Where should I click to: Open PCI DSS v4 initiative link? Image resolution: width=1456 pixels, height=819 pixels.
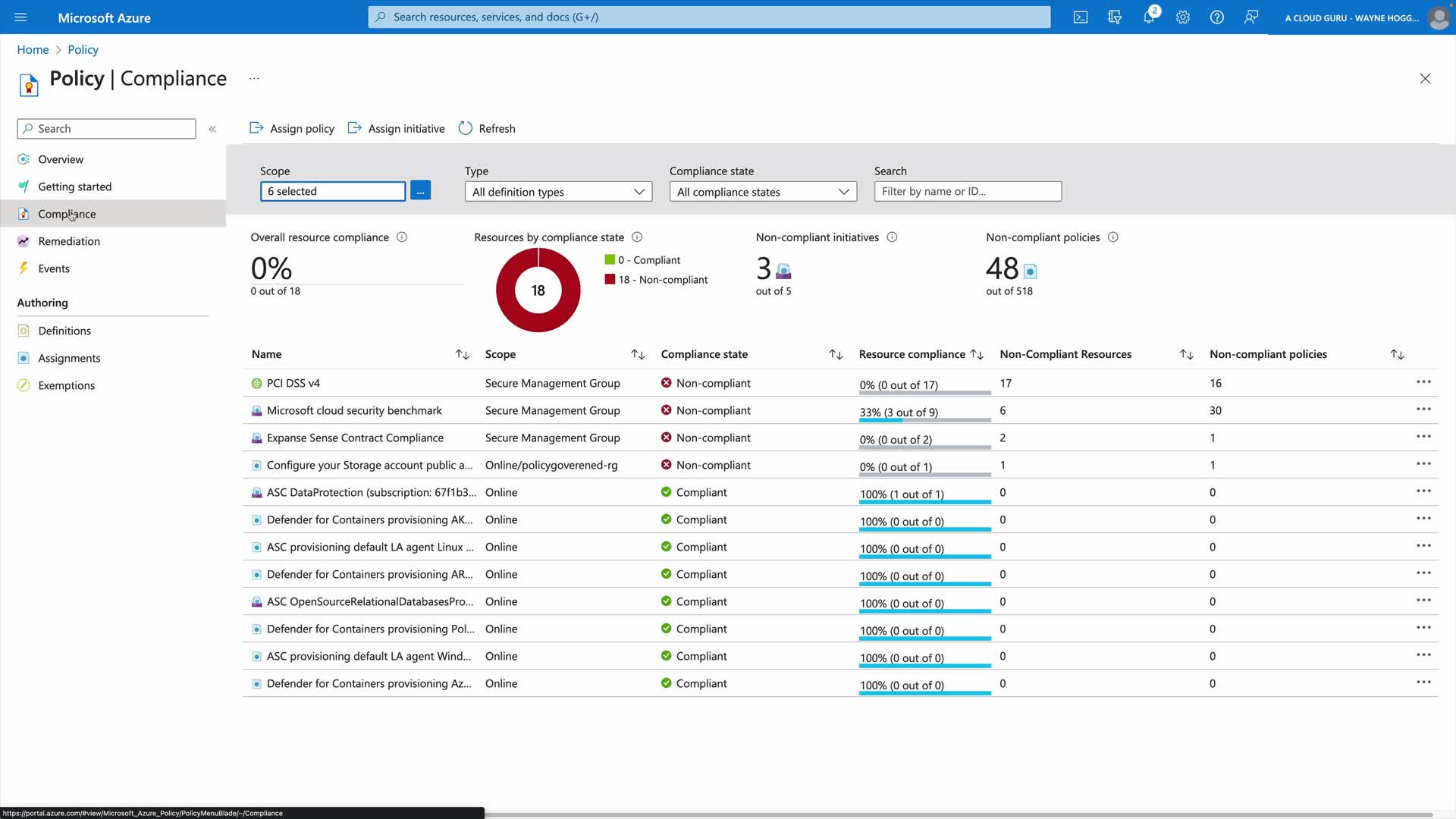293,384
